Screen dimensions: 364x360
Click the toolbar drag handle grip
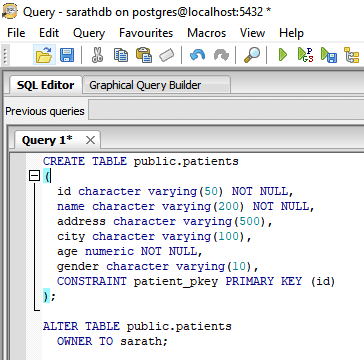pos(4,55)
